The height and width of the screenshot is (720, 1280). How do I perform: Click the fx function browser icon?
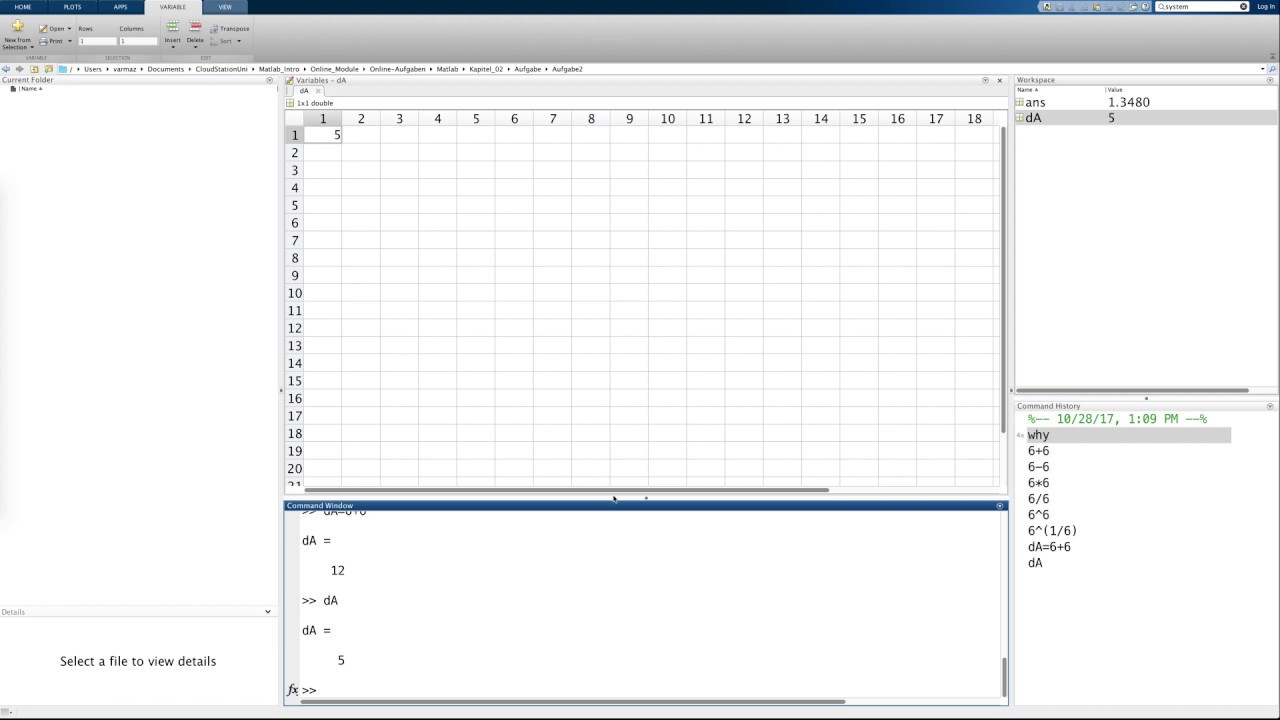(293, 690)
